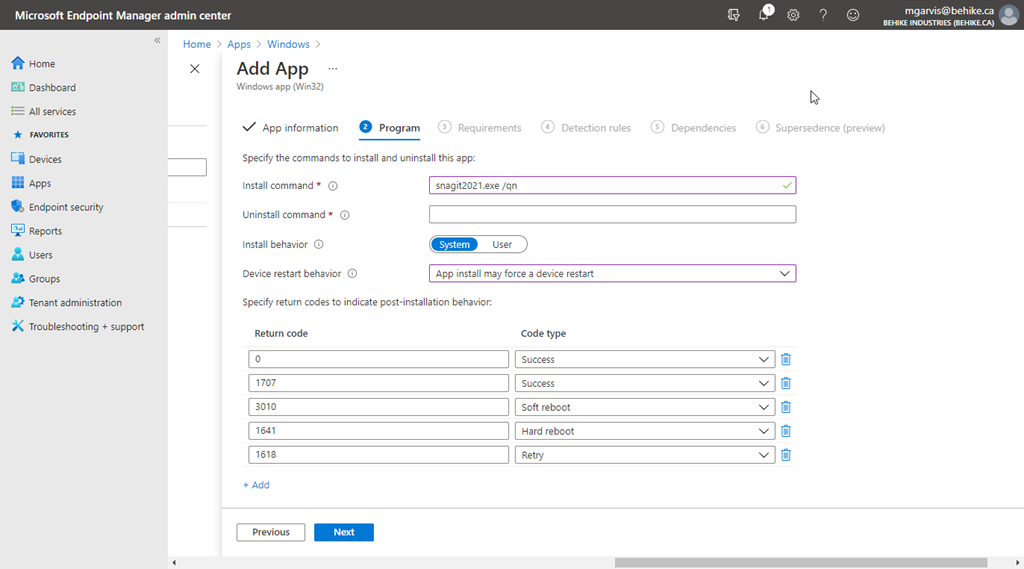Click the Uninstall command input field
Image resolution: width=1024 pixels, height=569 pixels.
(612, 214)
